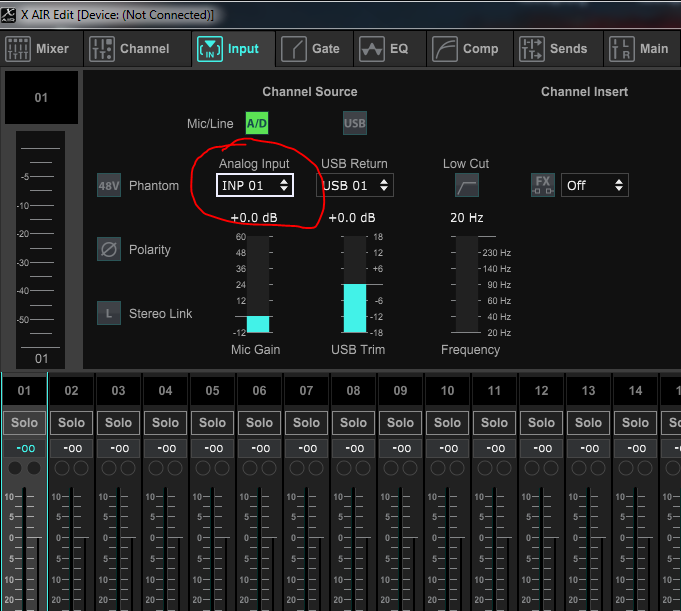The height and width of the screenshot is (611, 681).
Task: Click the Channel Source heading
Action: (310, 92)
